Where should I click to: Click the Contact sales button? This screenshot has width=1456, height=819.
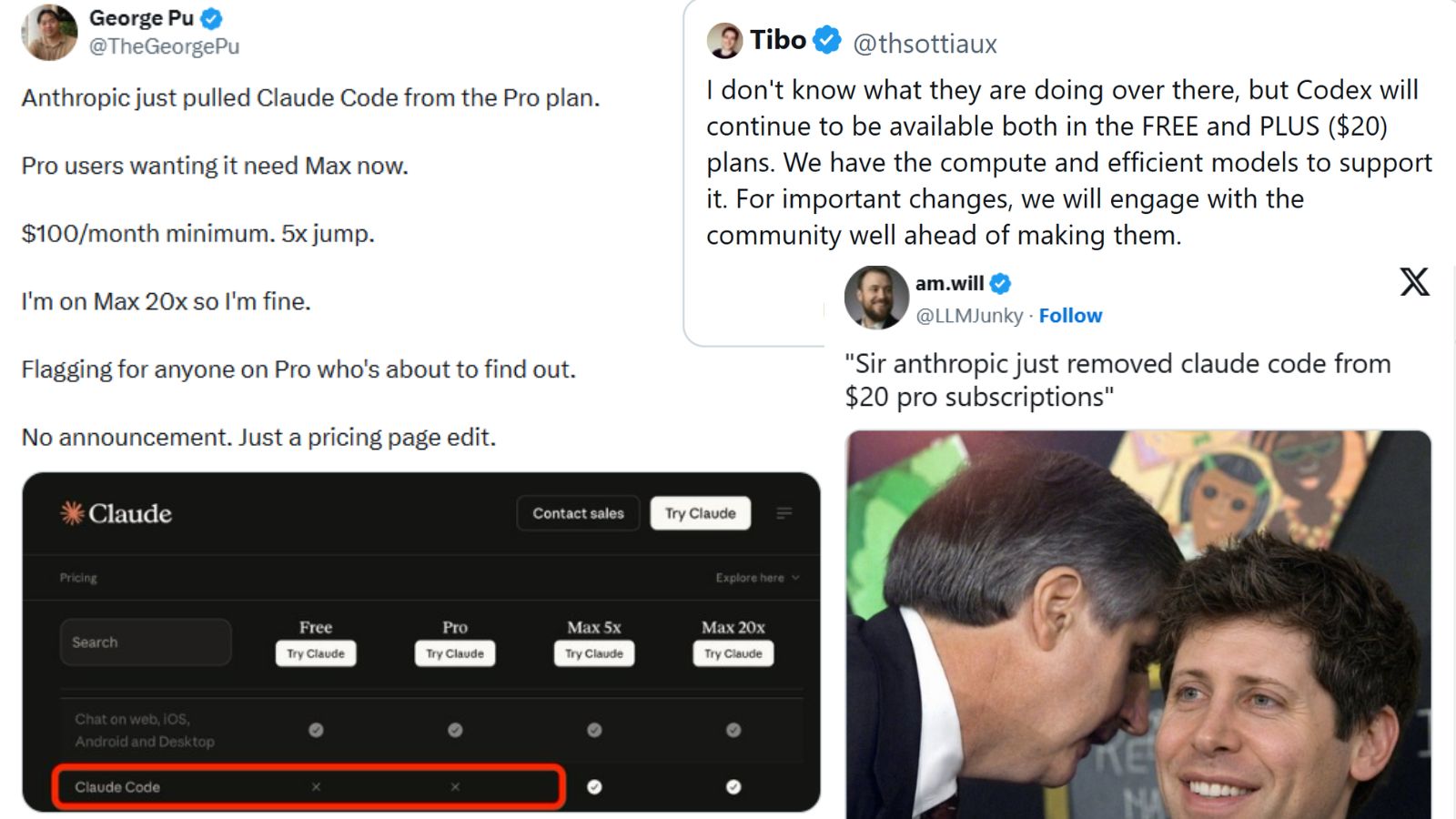578,512
